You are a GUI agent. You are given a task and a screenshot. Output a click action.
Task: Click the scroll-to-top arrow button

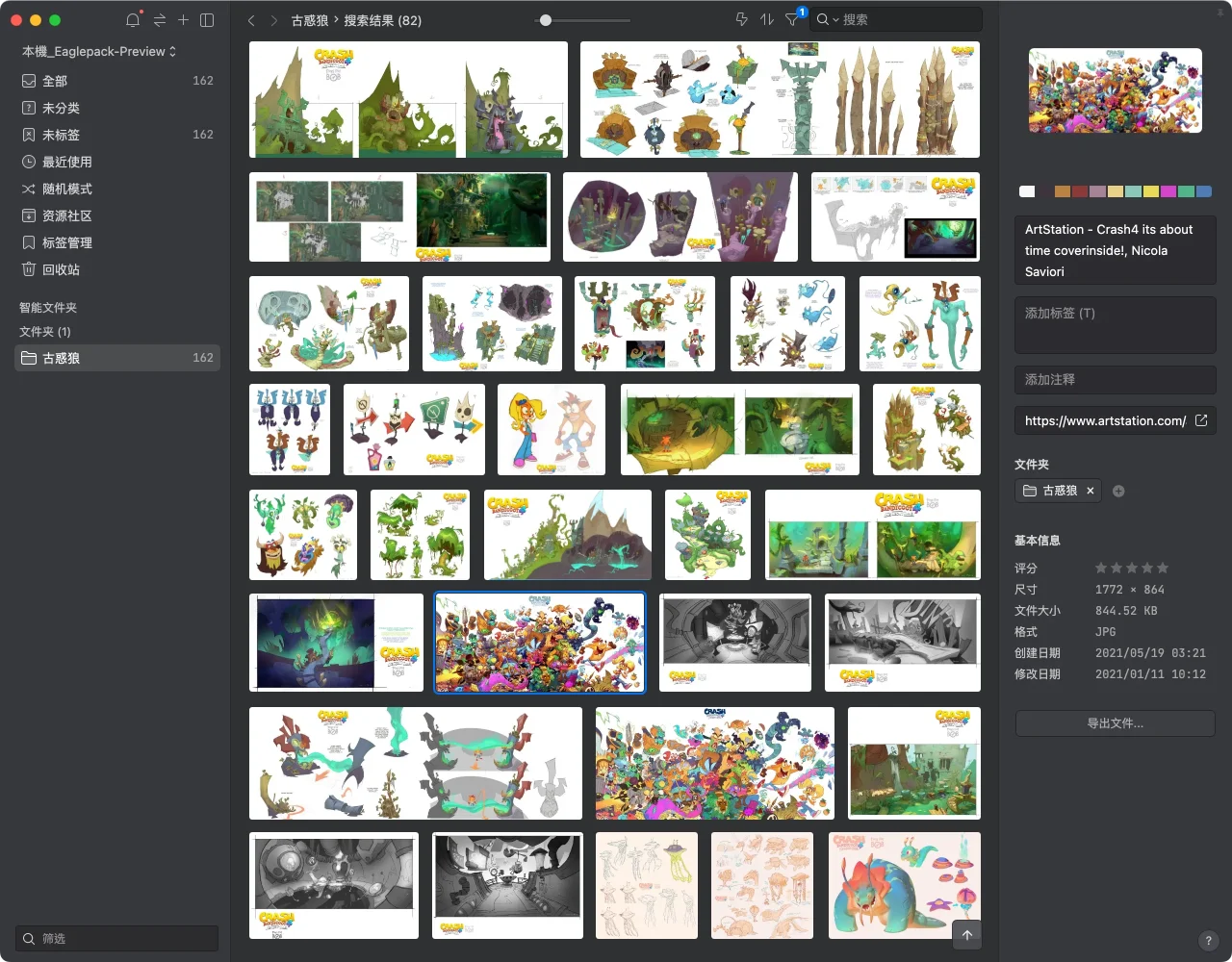(x=967, y=935)
